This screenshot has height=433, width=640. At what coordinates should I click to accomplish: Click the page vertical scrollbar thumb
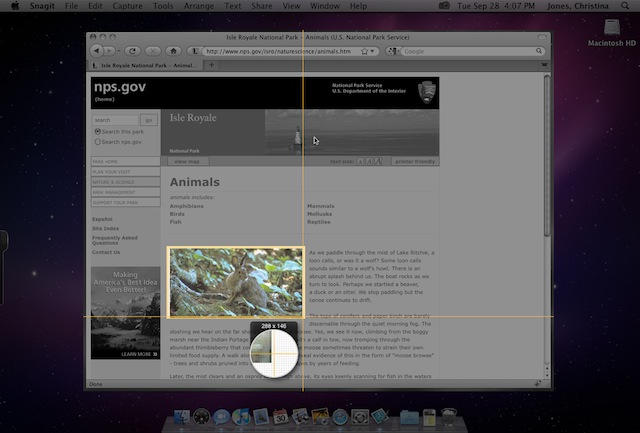[547, 155]
